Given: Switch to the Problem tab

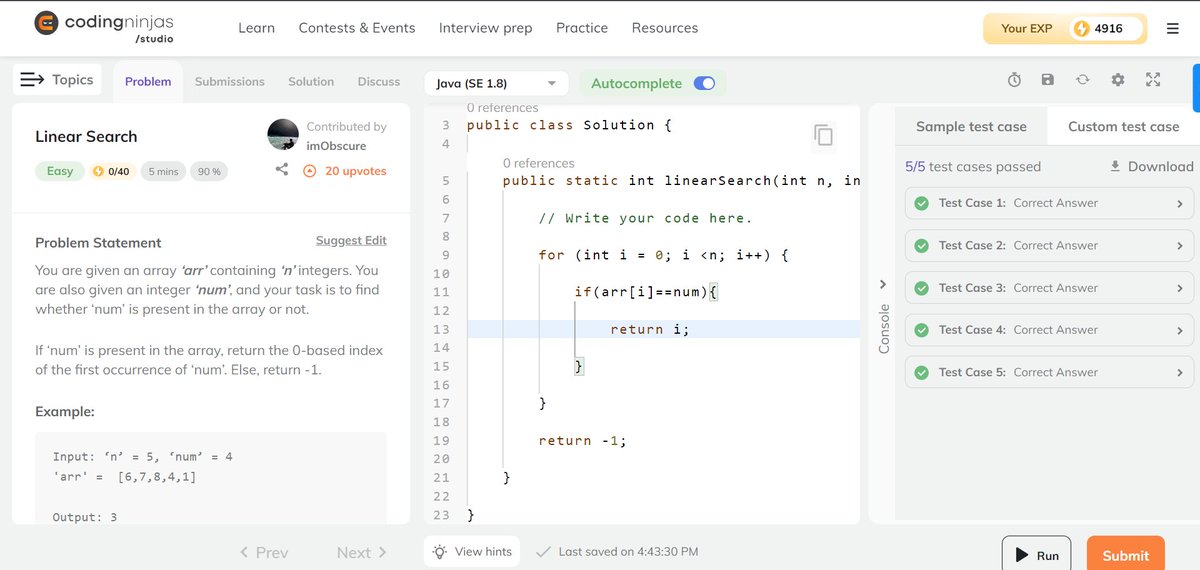Looking at the screenshot, I should tap(148, 82).
